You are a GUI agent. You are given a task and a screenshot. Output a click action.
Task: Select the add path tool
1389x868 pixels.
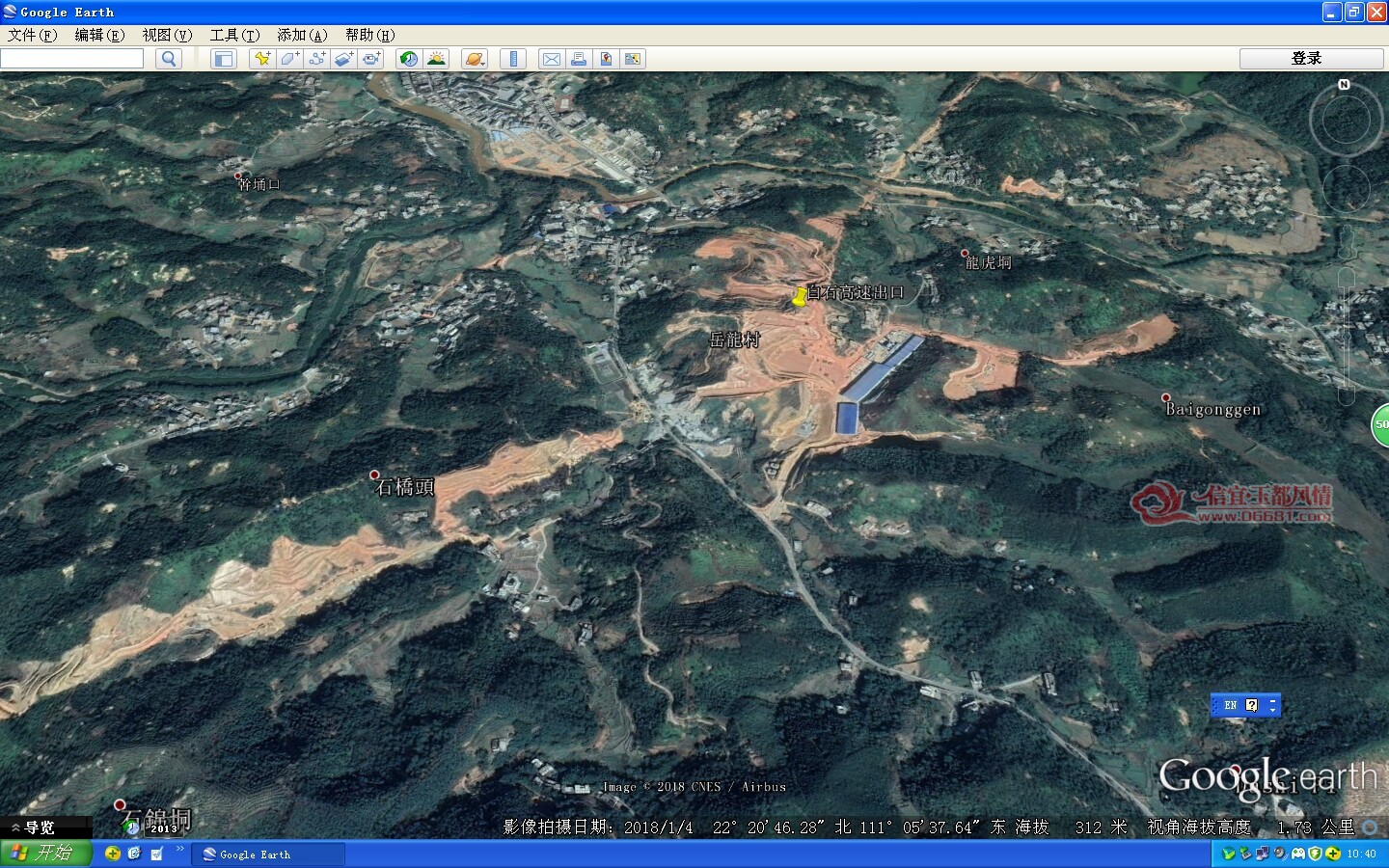click(x=316, y=59)
